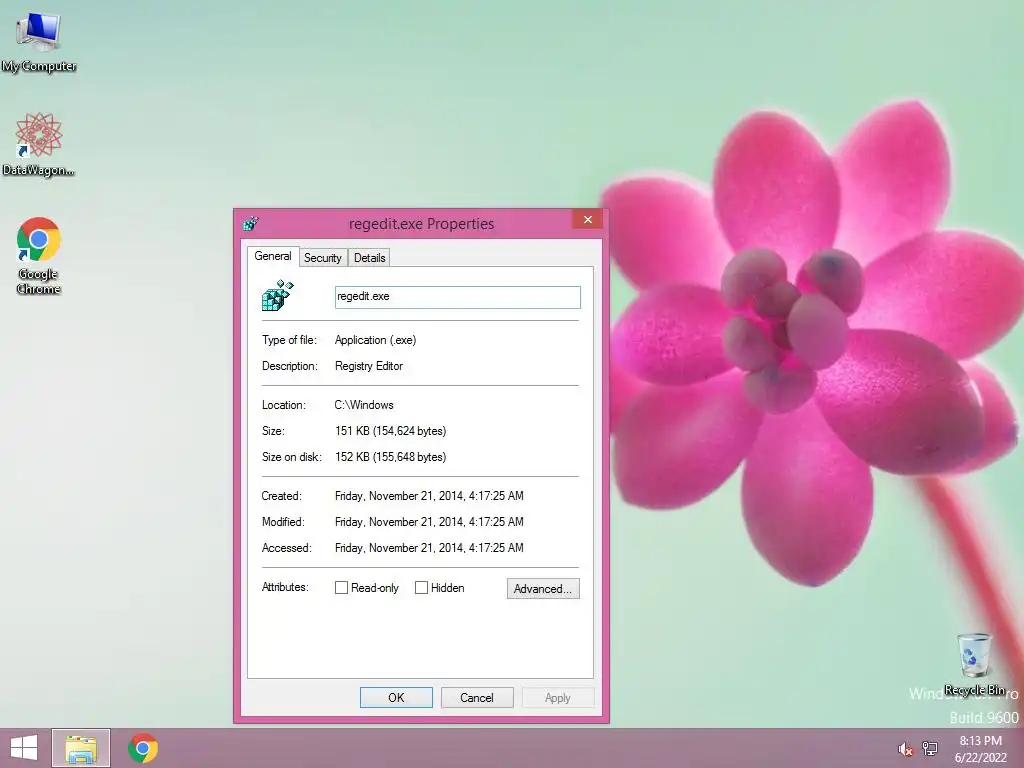This screenshot has width=1024, height=768.
Task: Click the Created date value
Action: [x=429, y=496]
